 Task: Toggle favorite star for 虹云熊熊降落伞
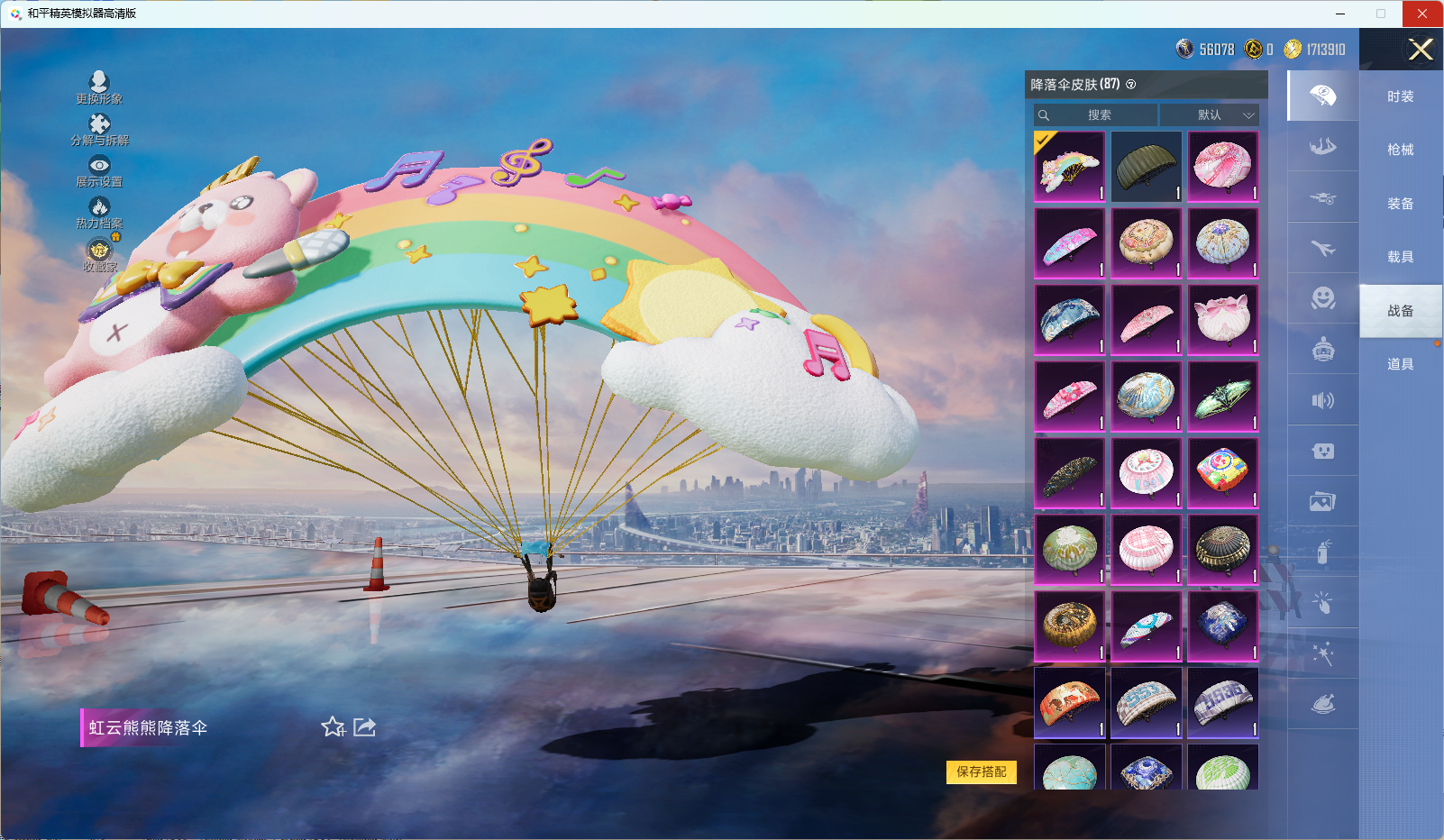[333, 727]
